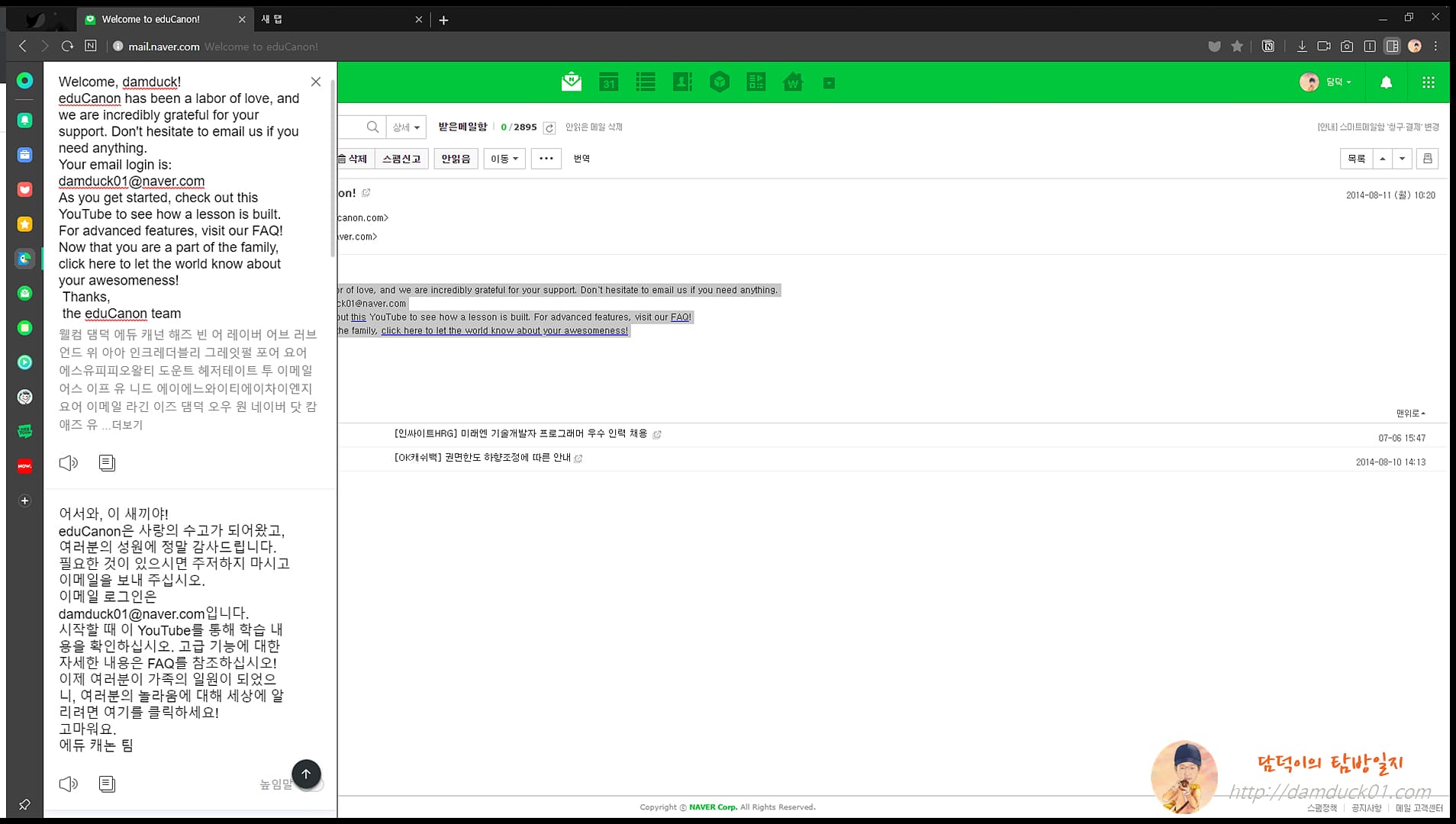Expand the 상세 search options dropdown

click(406, 127)
